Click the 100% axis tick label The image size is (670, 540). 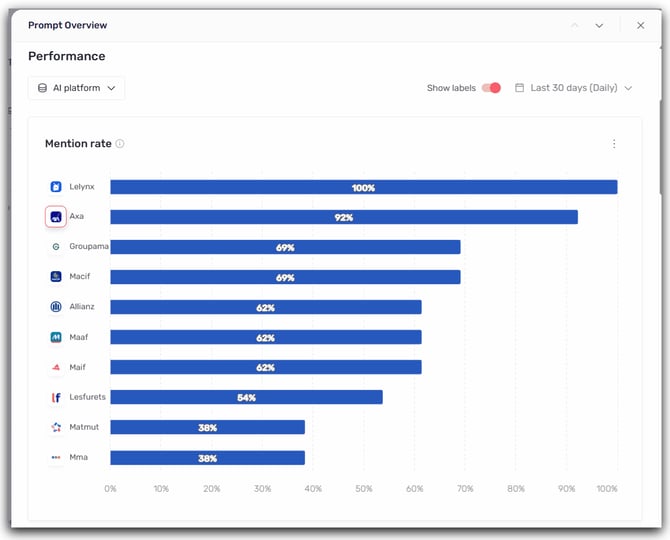(607, 488)
